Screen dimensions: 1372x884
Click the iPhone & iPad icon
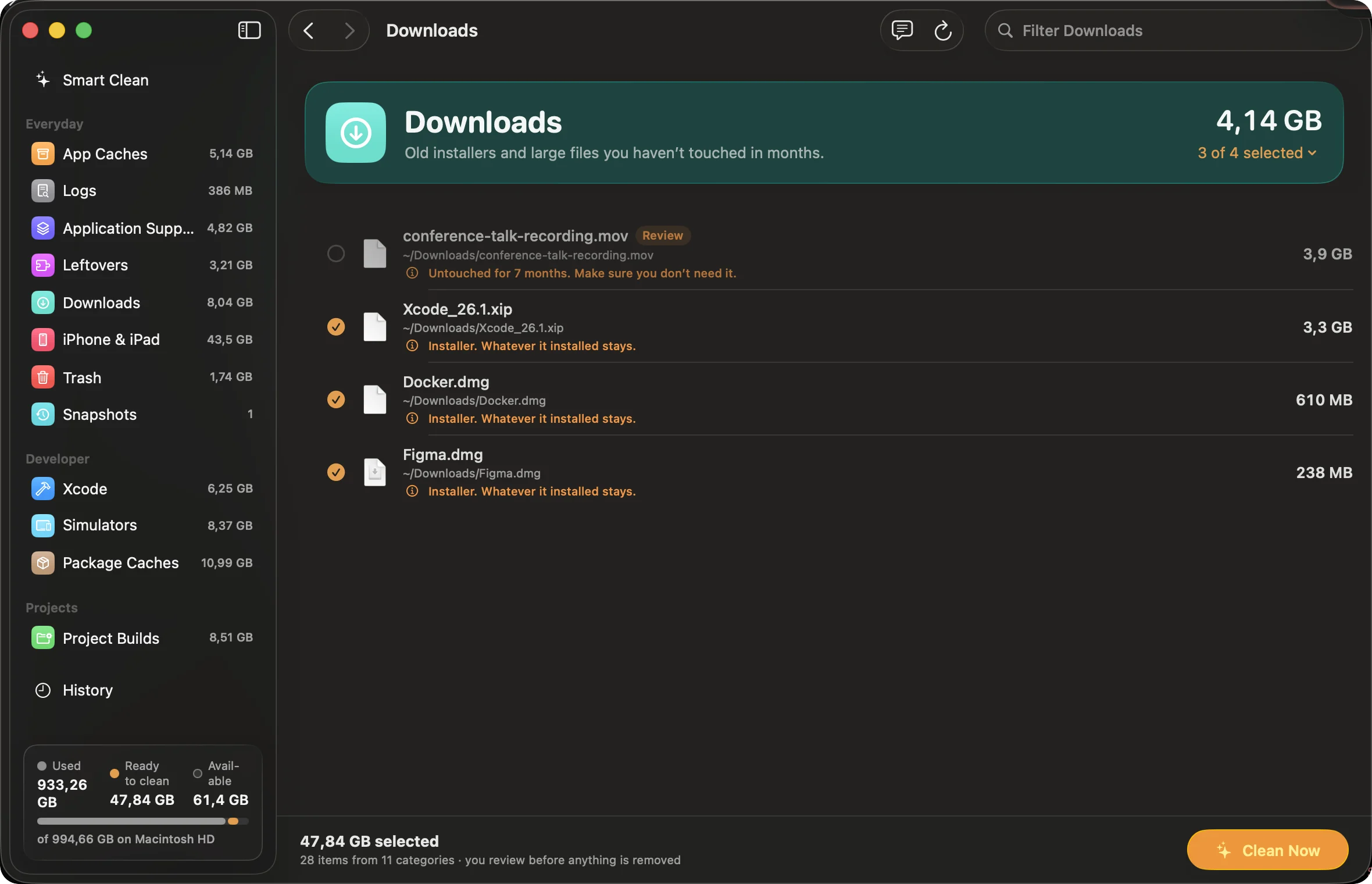43,340
